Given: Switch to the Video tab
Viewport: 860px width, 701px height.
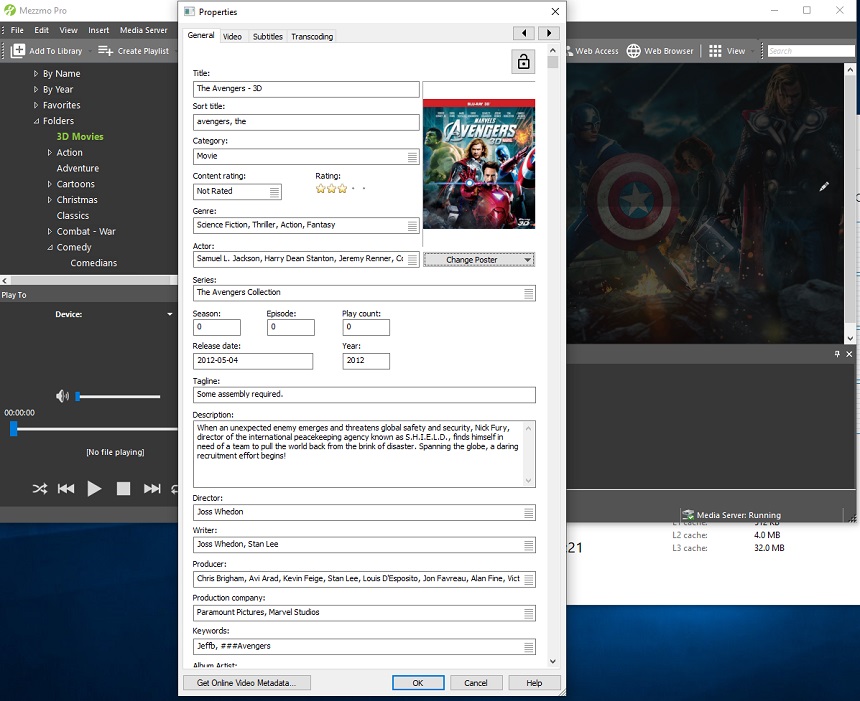Looking at the screenshot, I should [232, 36].
